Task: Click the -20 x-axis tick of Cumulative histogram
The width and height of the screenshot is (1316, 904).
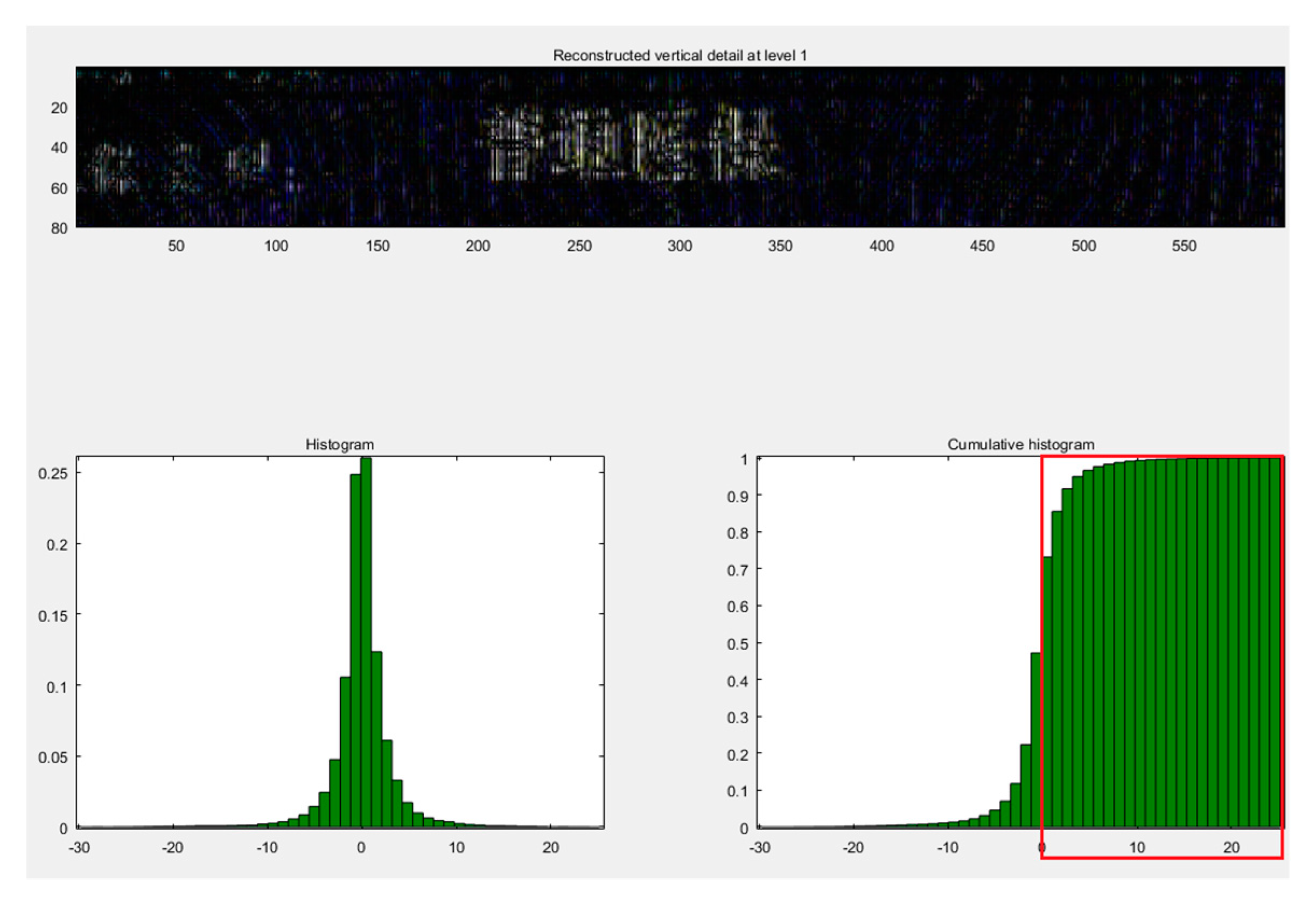Action: pyautogui.click(x=853, y=848)
